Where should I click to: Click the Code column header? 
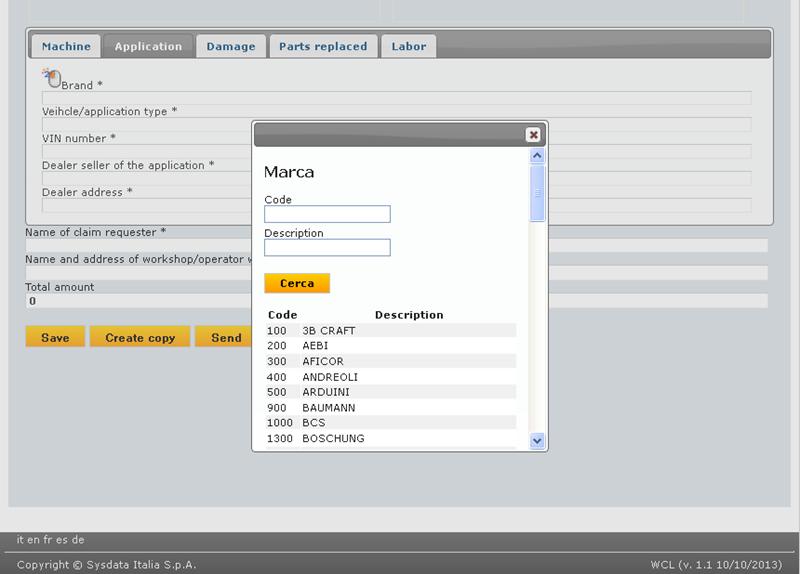[x=283, y=315]
